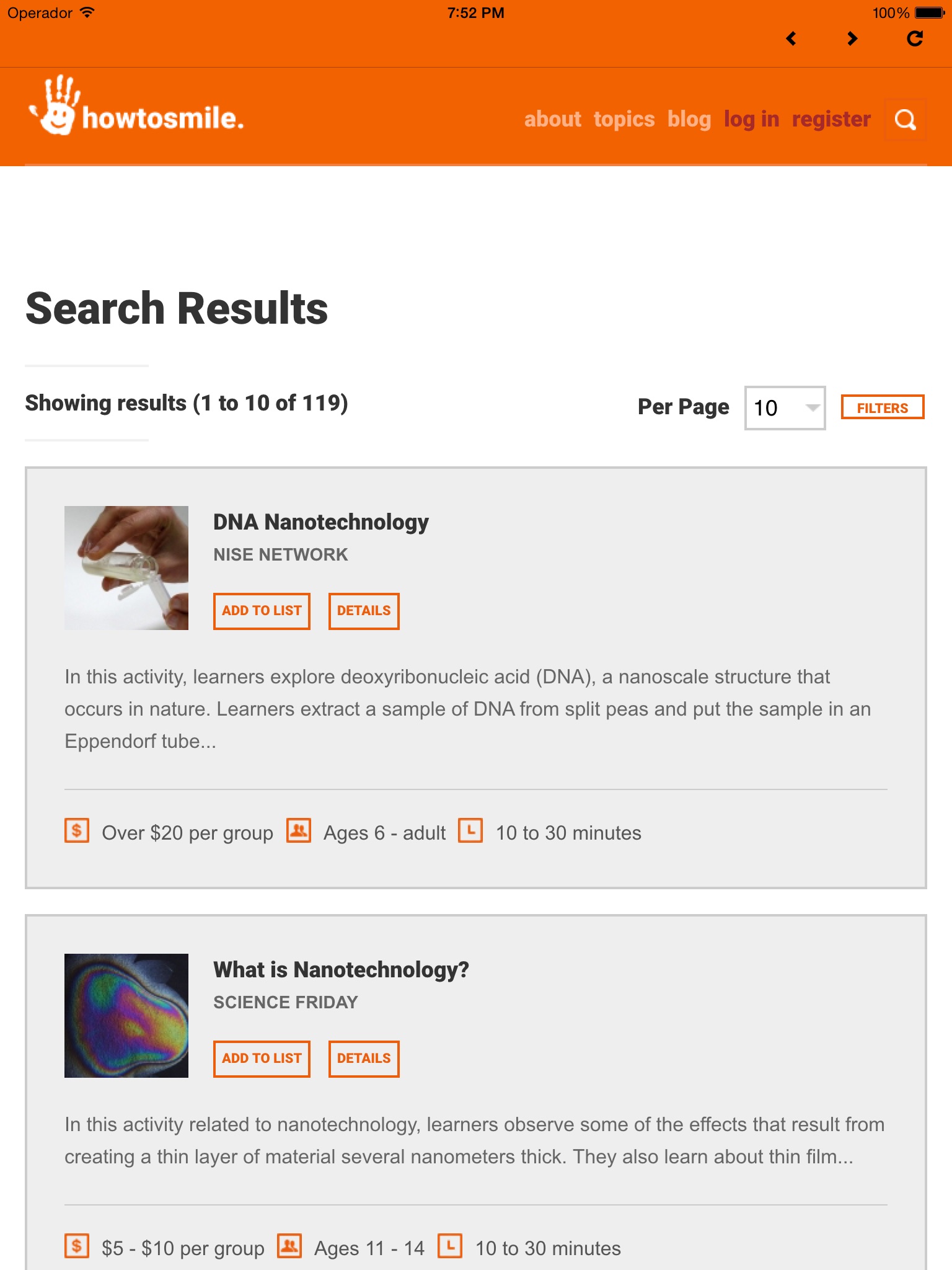Go to the topics menu
Viewport: 952px width, 1270px height.
pyautogui.click(x=624, y=119)
